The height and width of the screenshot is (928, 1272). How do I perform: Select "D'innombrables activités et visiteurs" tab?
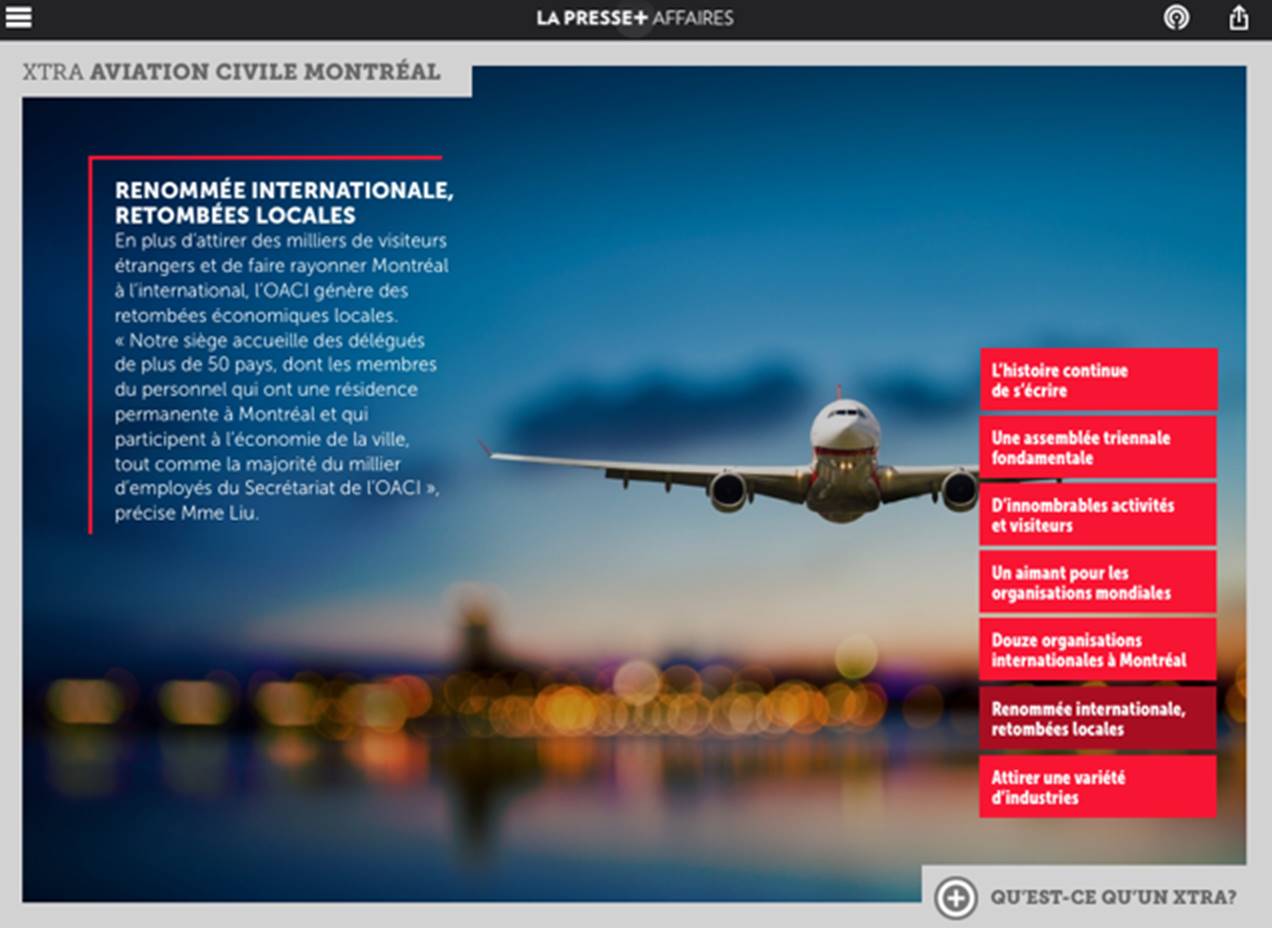click(x=1098, y=515)
